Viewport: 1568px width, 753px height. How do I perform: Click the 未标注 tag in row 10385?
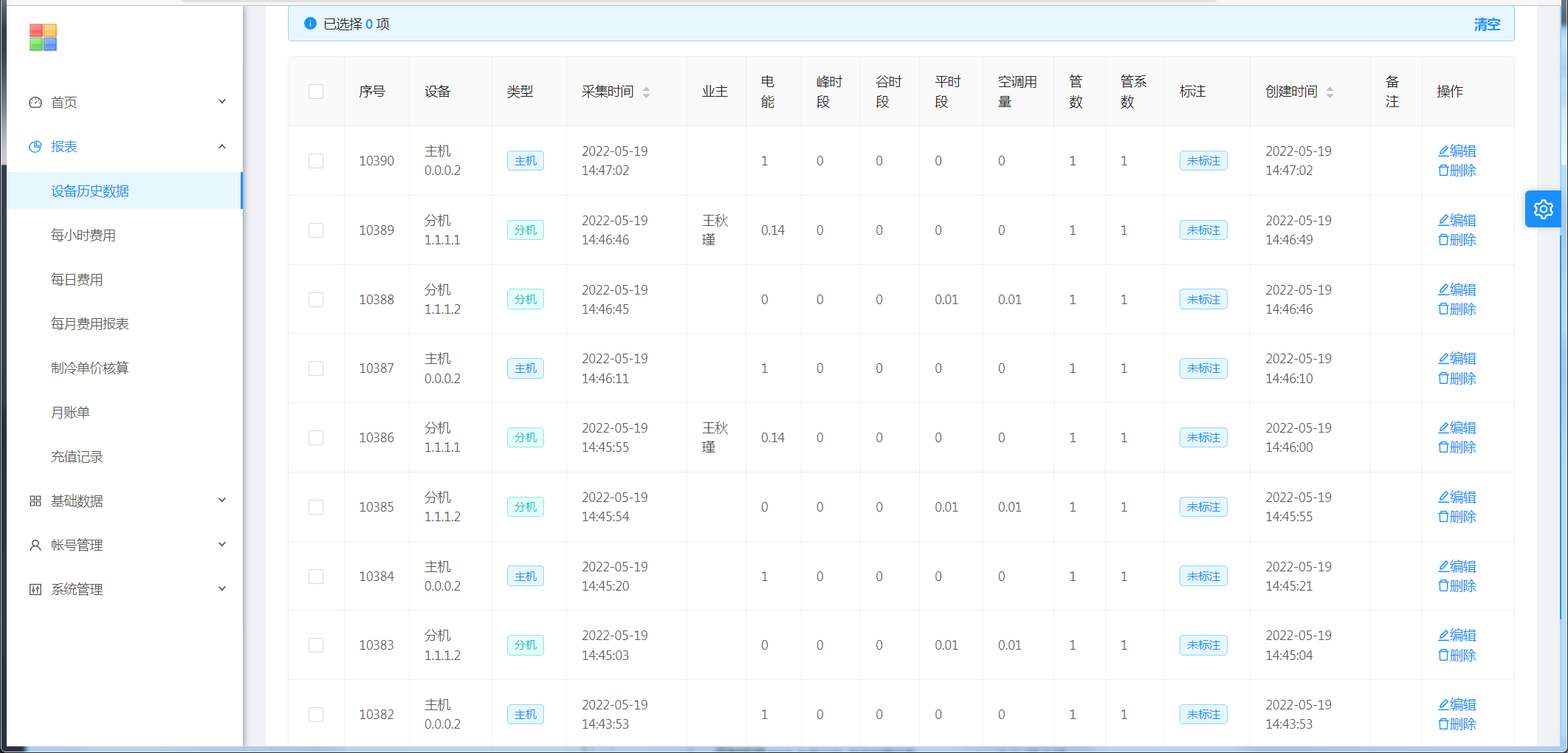point(1203,507)
